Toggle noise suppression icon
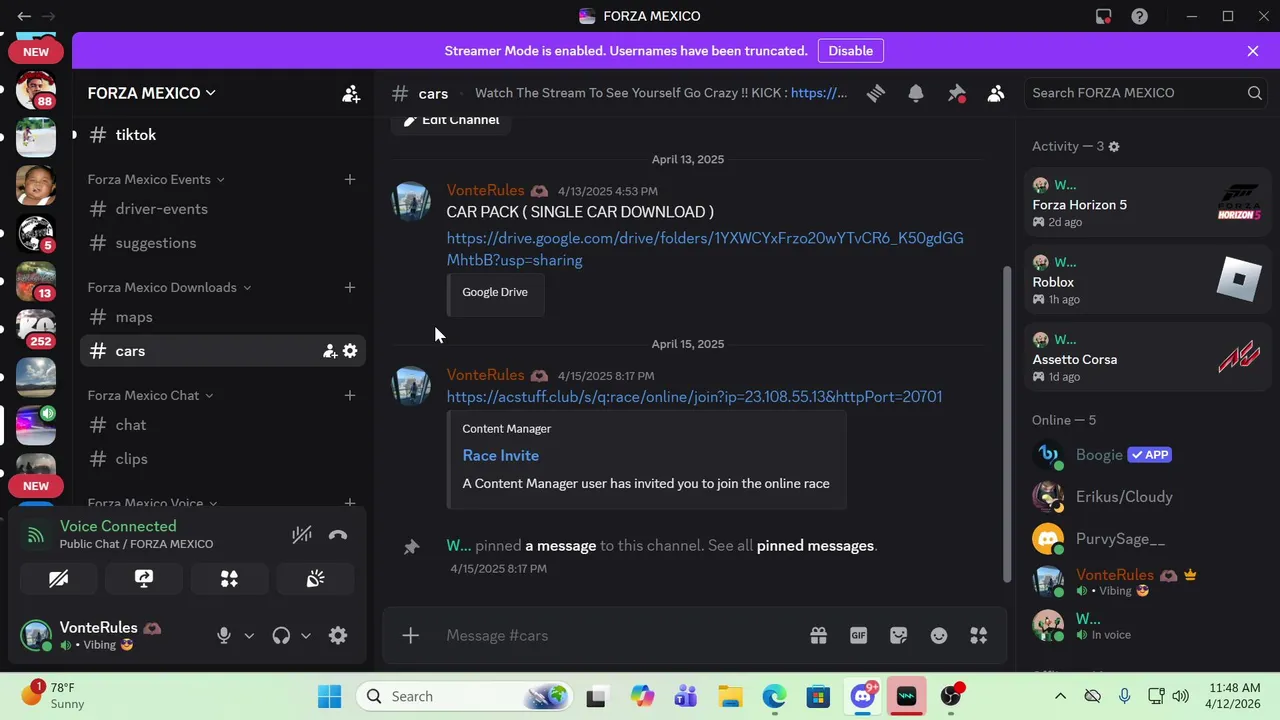 (x=302, y=535)
